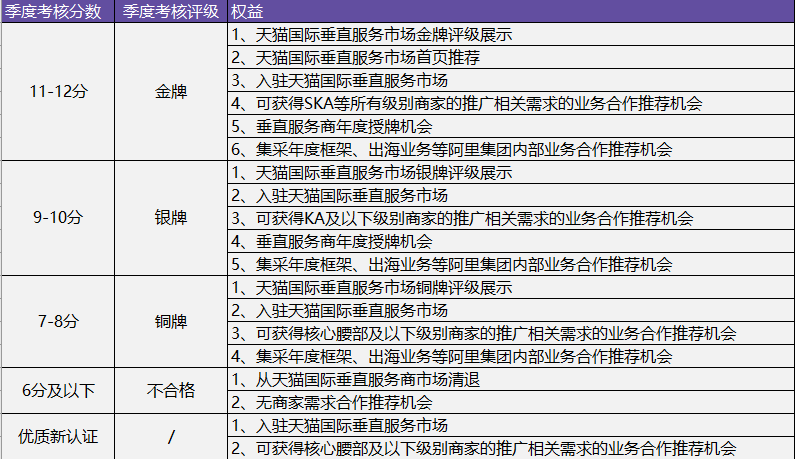Click 优质新认证 item 2、可获得核心腰部及以下级别商家

[x=511, y=448]
